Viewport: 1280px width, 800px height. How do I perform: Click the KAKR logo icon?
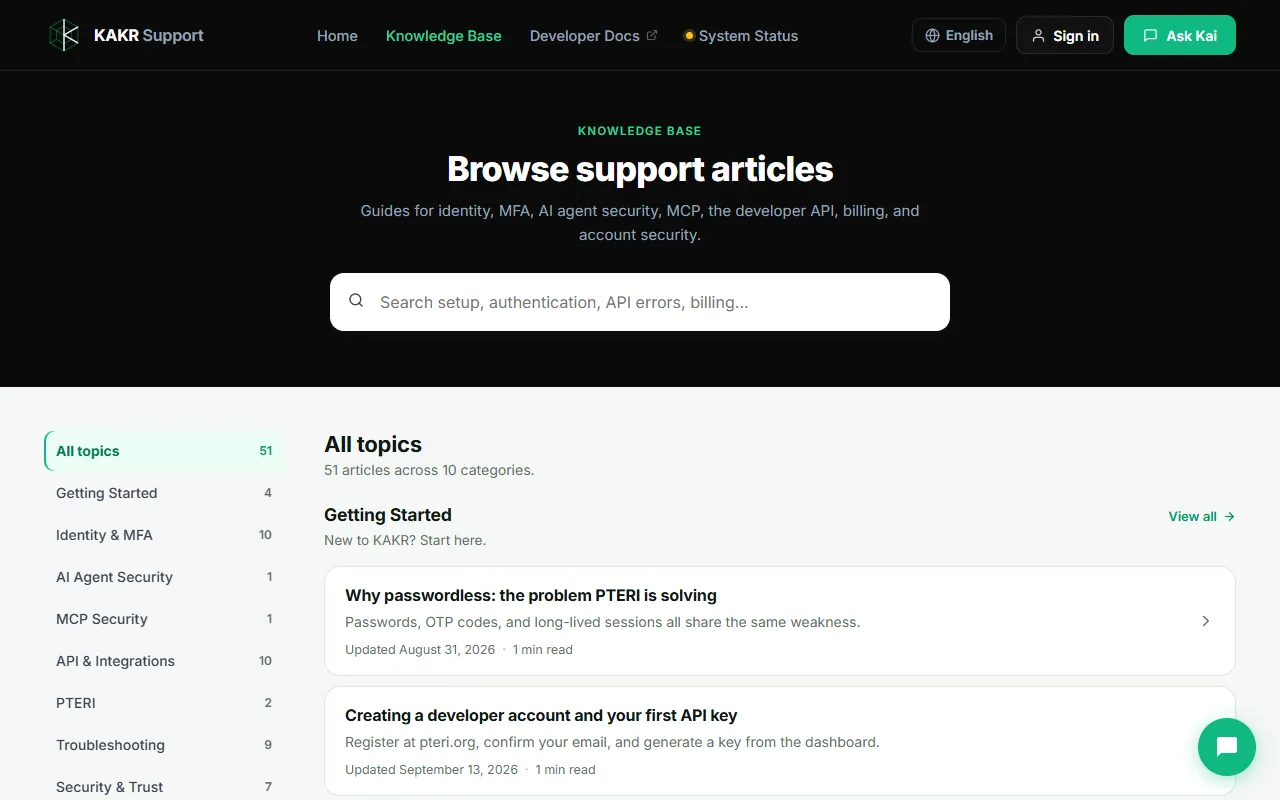coord(64,35)
